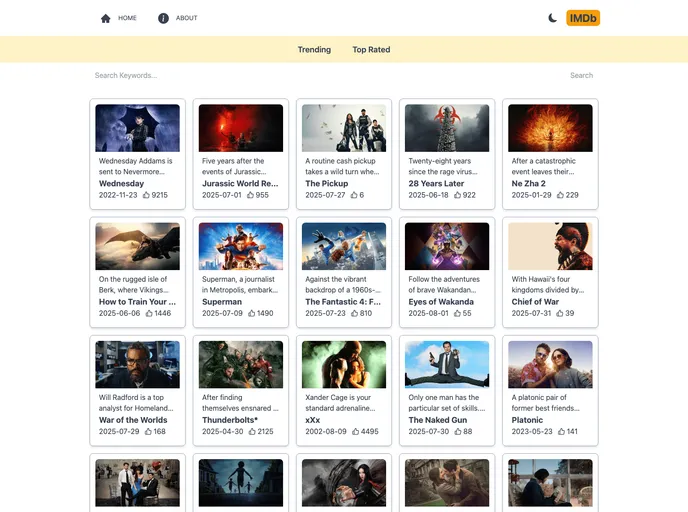Click the Ne Zha 2 title
Viewport: 688px width, 512px height.
[x=529, y=183]
